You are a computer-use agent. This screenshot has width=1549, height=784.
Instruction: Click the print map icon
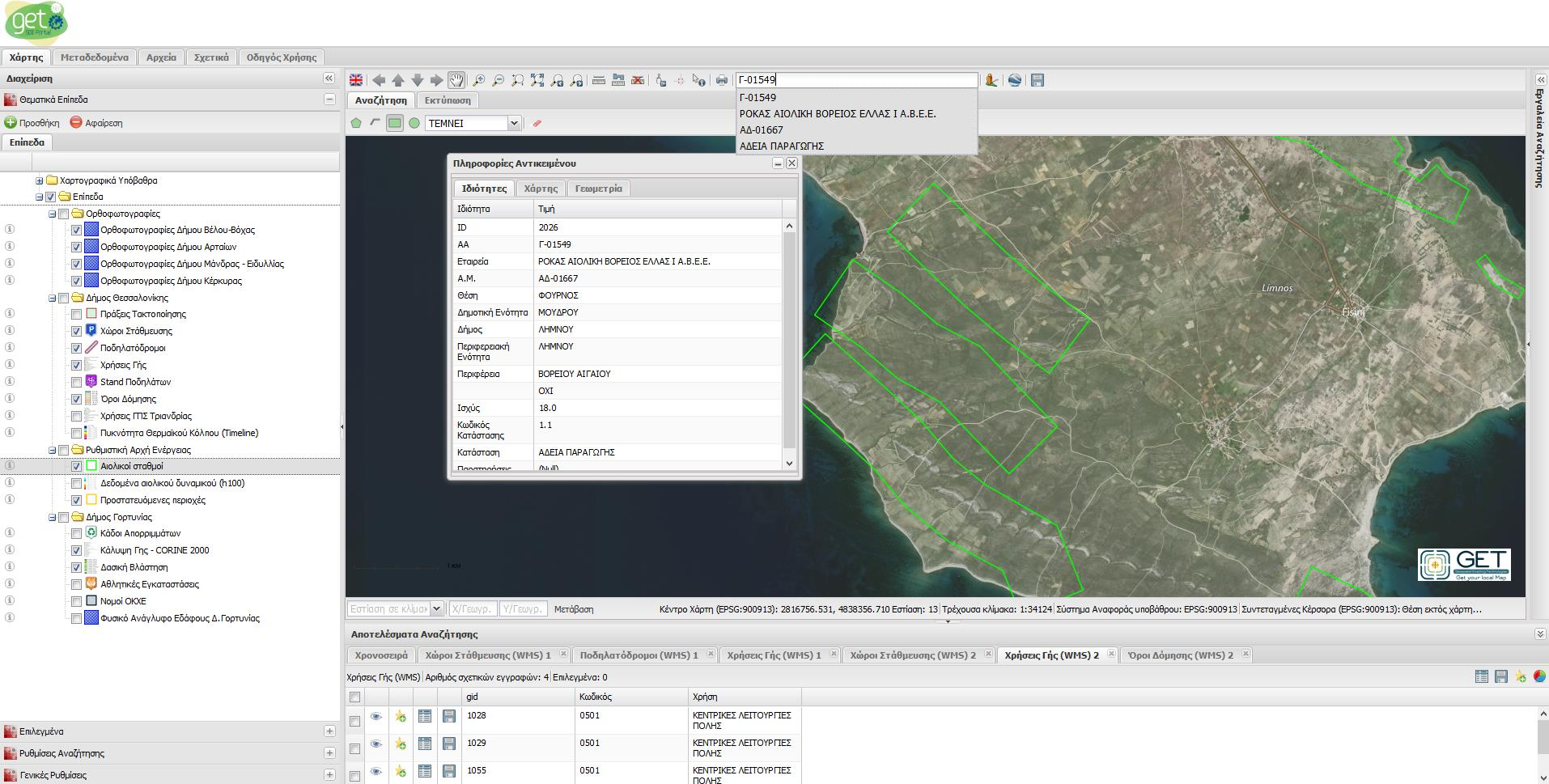722,80
